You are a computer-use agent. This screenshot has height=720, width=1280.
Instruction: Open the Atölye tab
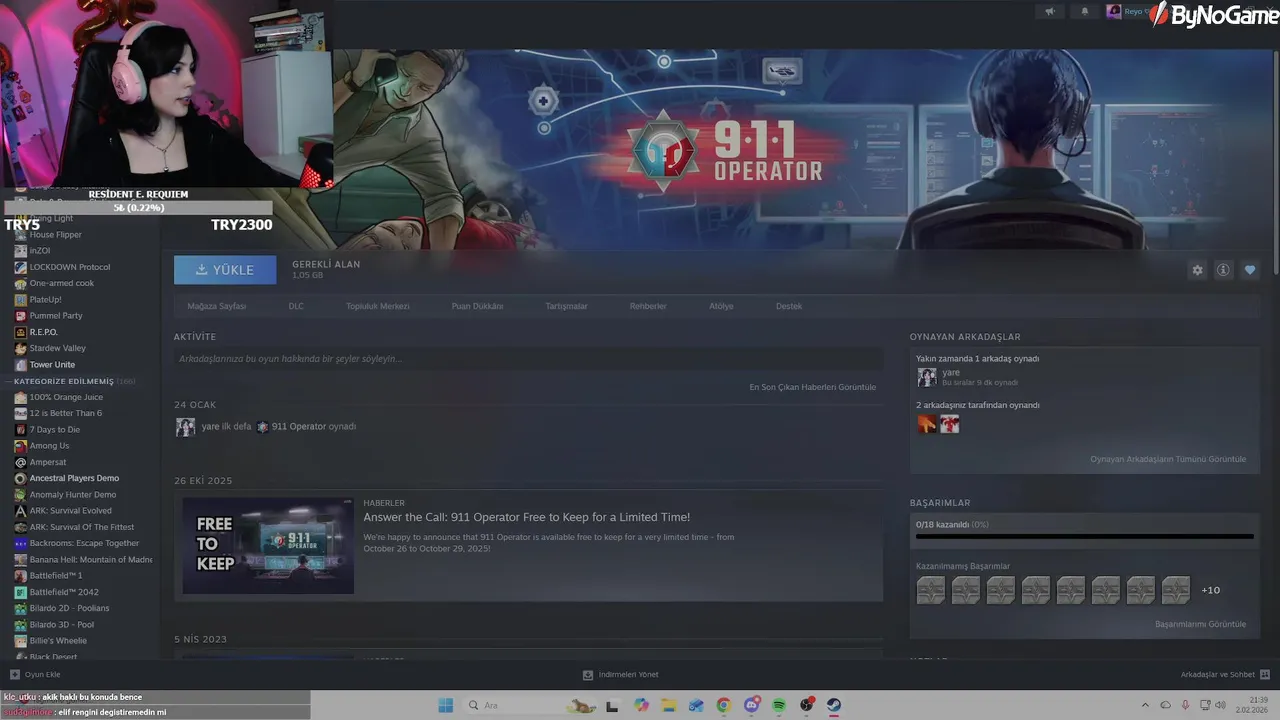click(x=721, y=306)
